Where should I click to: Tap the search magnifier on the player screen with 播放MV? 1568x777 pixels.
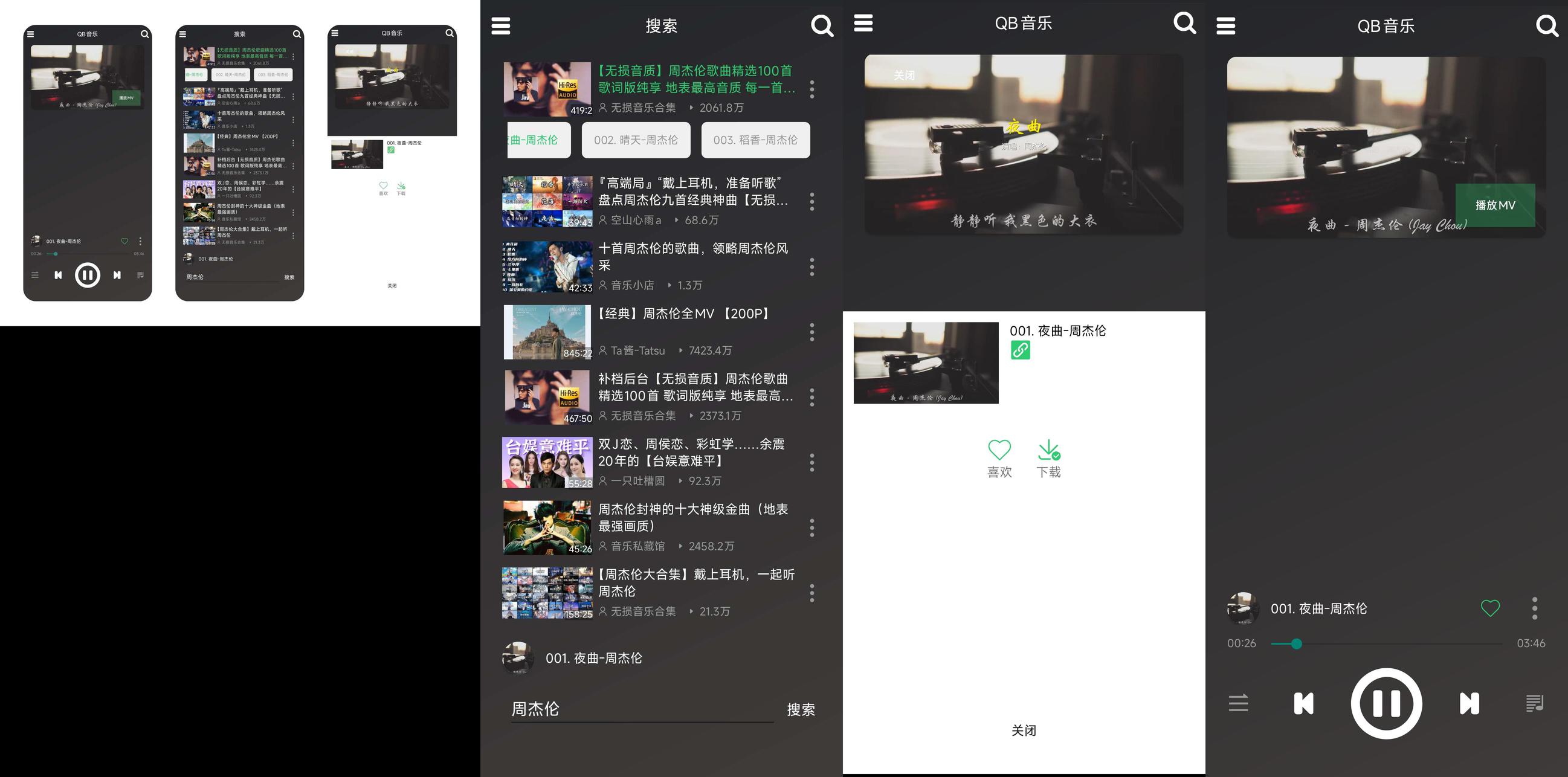(1547, 25)
